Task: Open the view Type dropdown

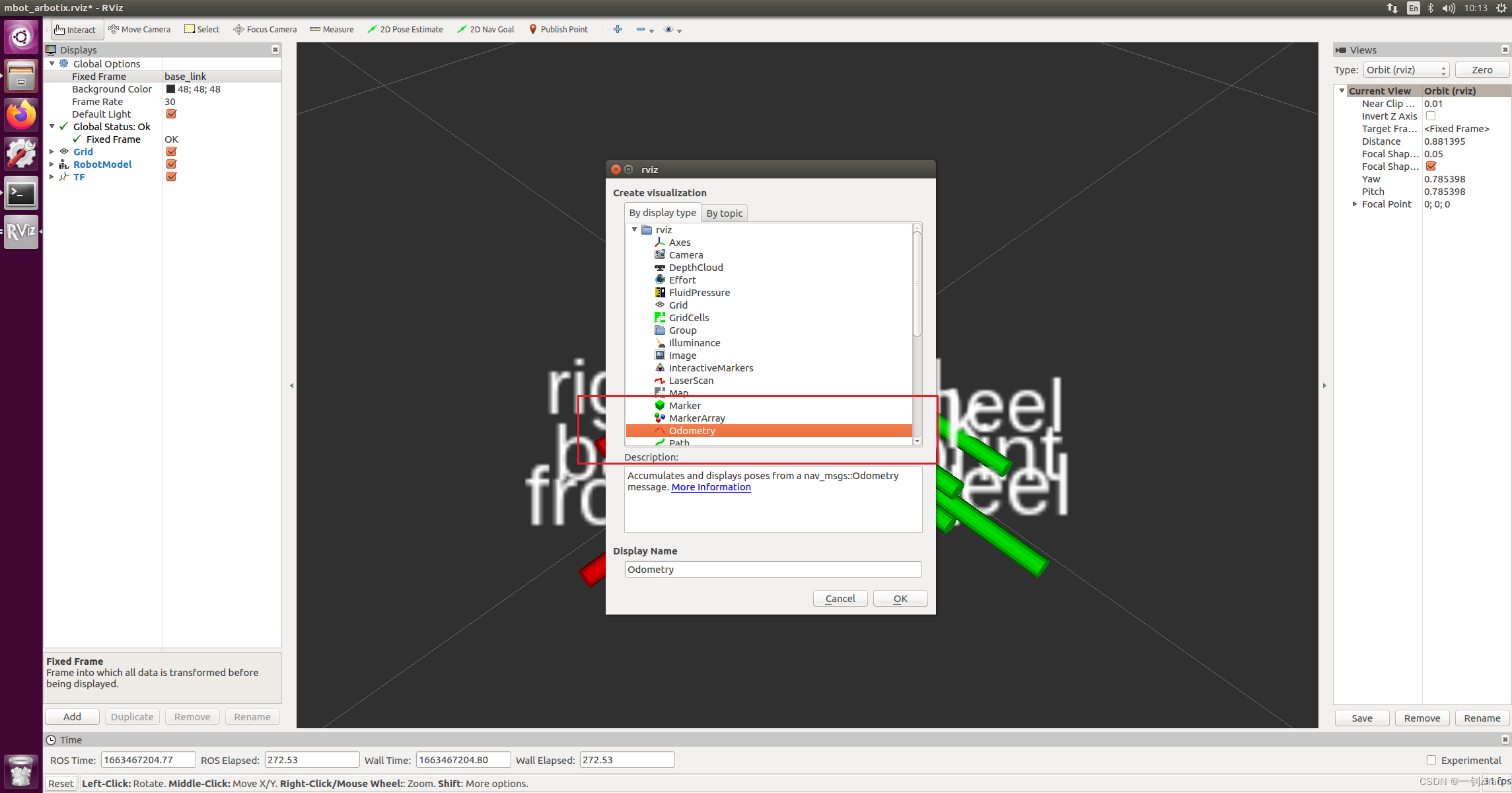Action: [1406, 70]
